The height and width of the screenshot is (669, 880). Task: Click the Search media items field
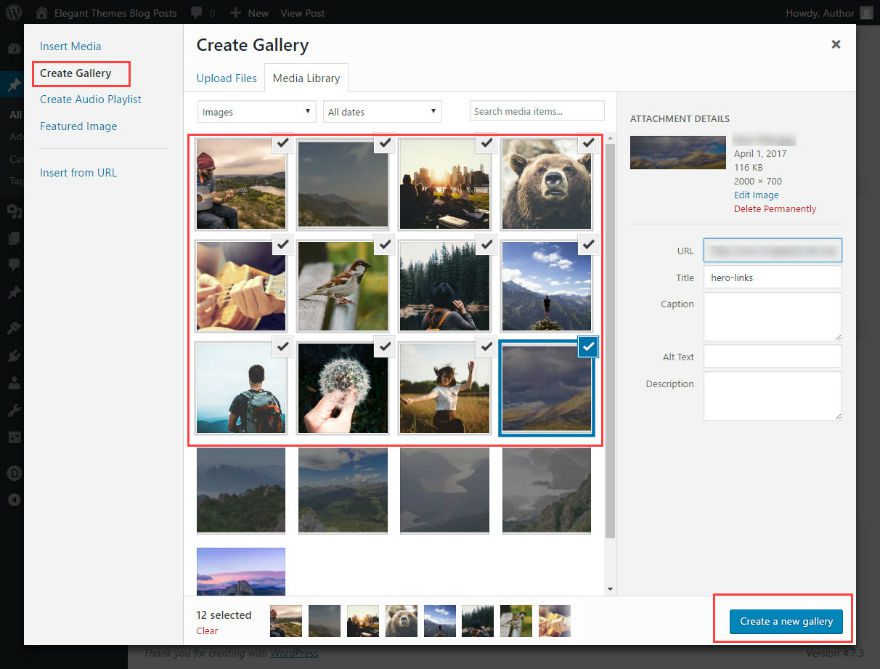click(537, 111)
